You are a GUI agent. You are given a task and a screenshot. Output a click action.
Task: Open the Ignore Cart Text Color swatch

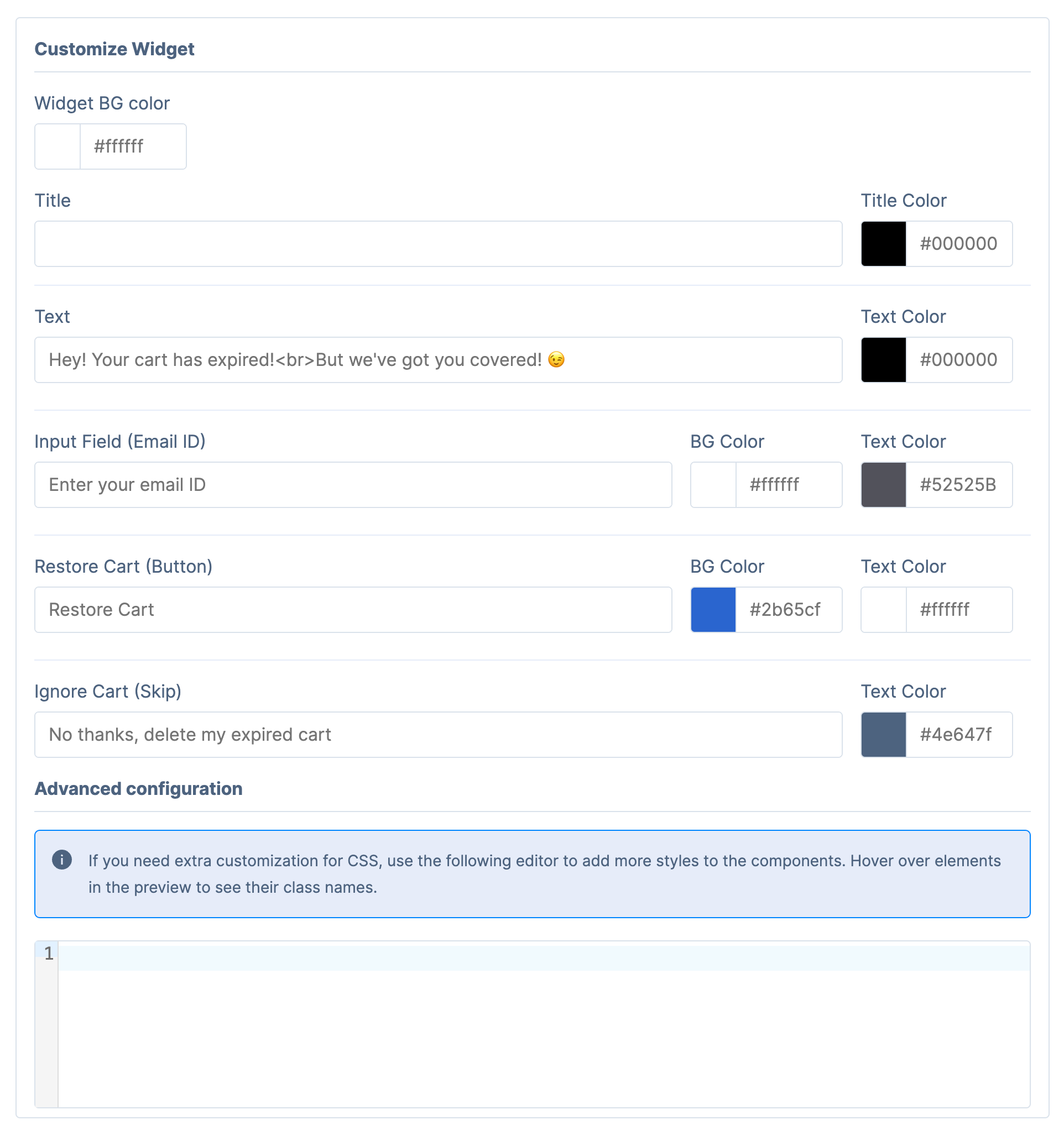(x=883, y=734)
